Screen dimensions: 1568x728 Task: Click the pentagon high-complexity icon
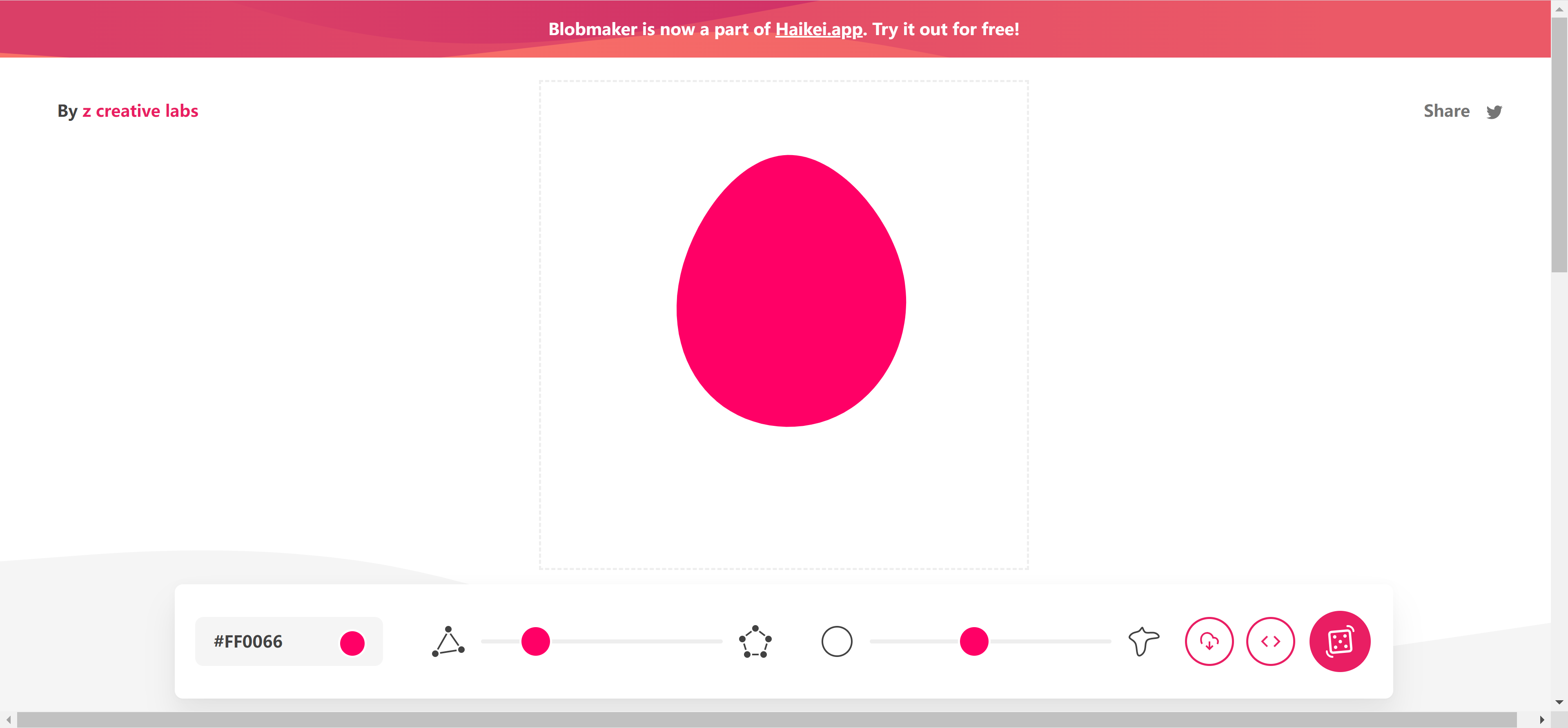pyautogui.click(x=755, y=641)
